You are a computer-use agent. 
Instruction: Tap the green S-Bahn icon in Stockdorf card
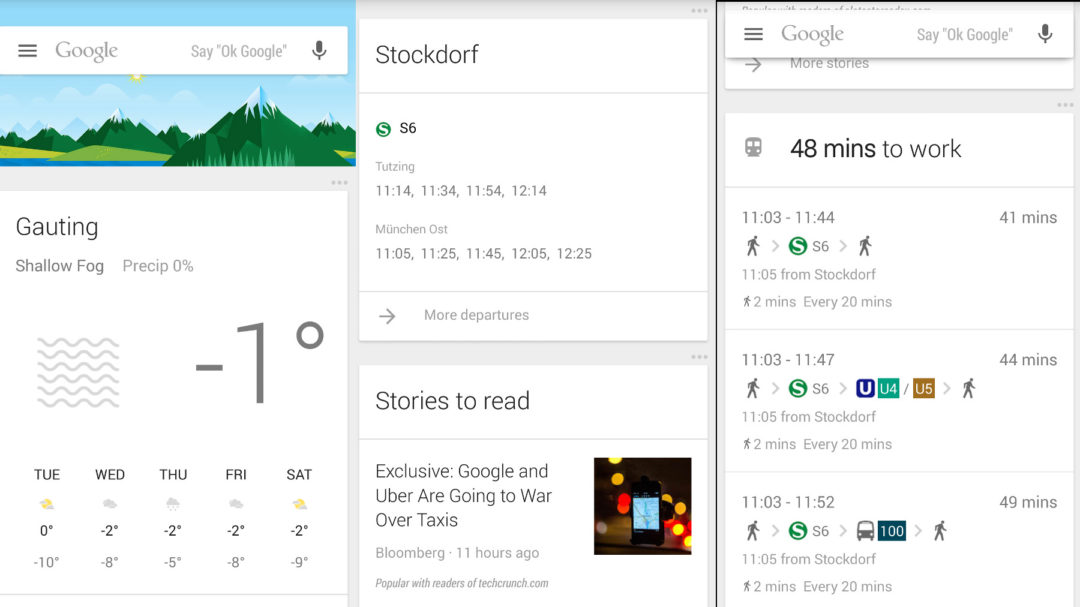pos(384,129)
